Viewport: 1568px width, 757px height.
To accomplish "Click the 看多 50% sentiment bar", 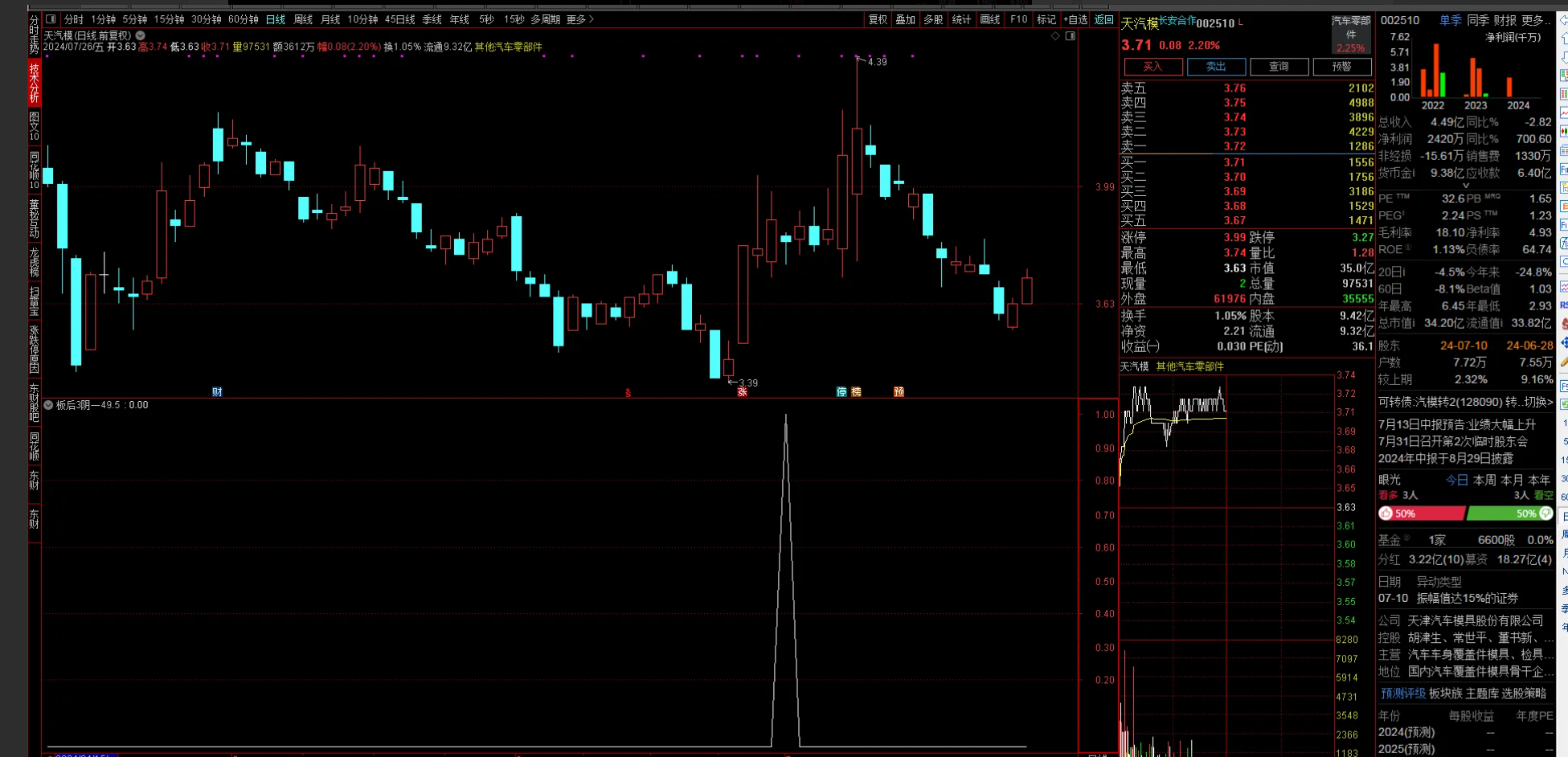I will point(1421,514).
